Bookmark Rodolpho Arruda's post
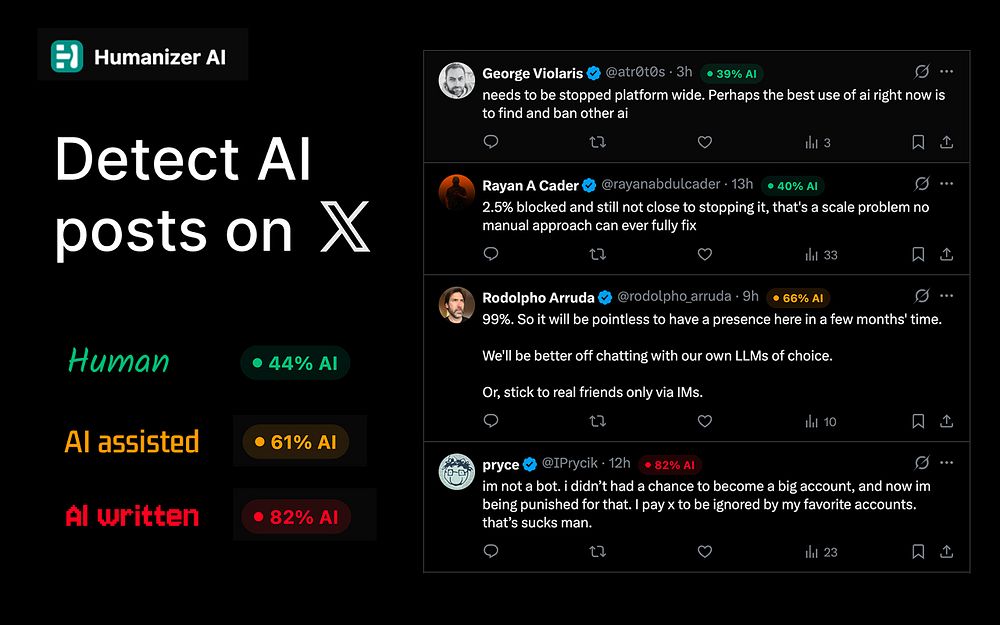Screen dimensions: 1000x625 click(918, 421)
